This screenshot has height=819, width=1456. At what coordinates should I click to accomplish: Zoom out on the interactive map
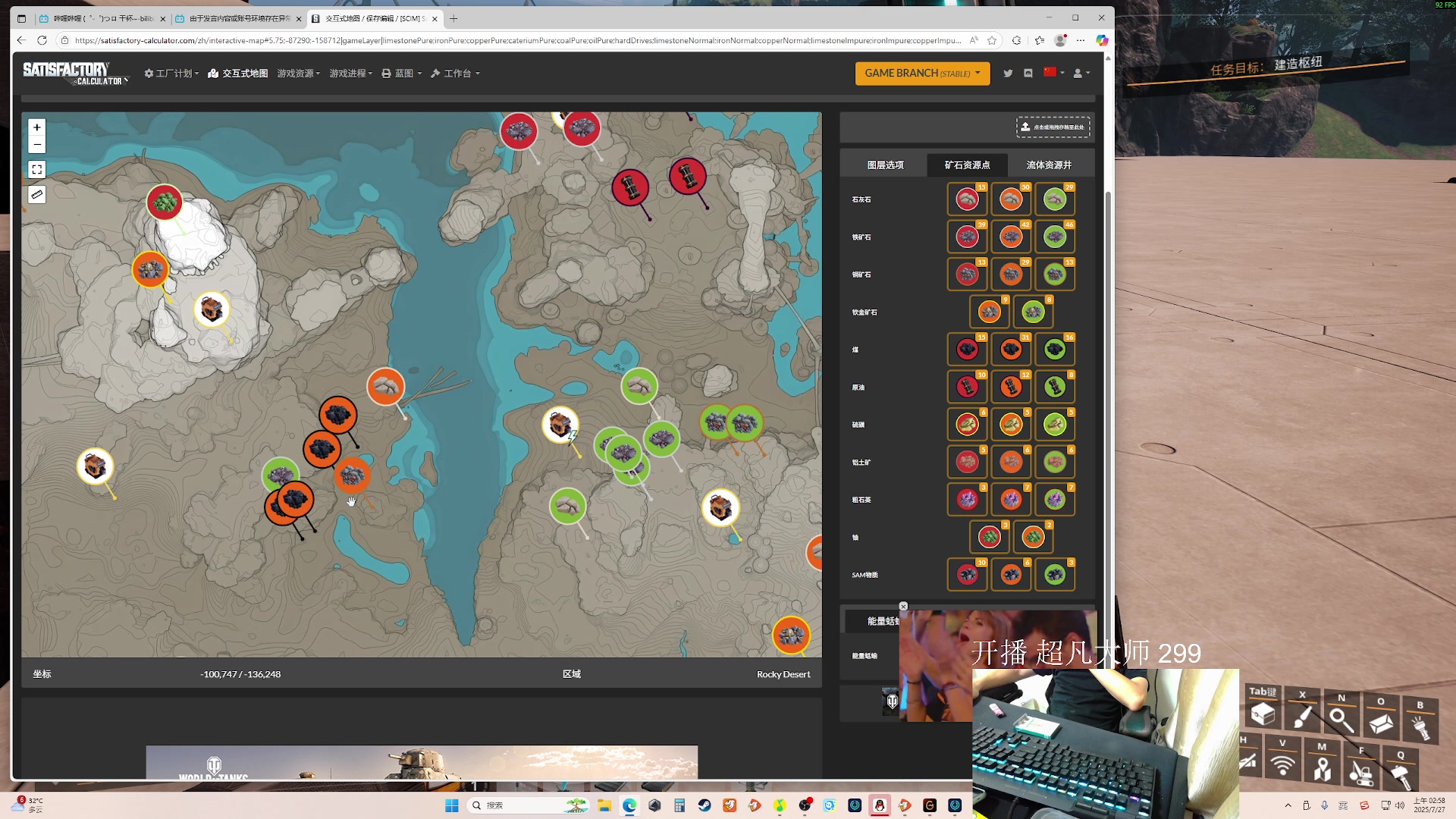36,145
